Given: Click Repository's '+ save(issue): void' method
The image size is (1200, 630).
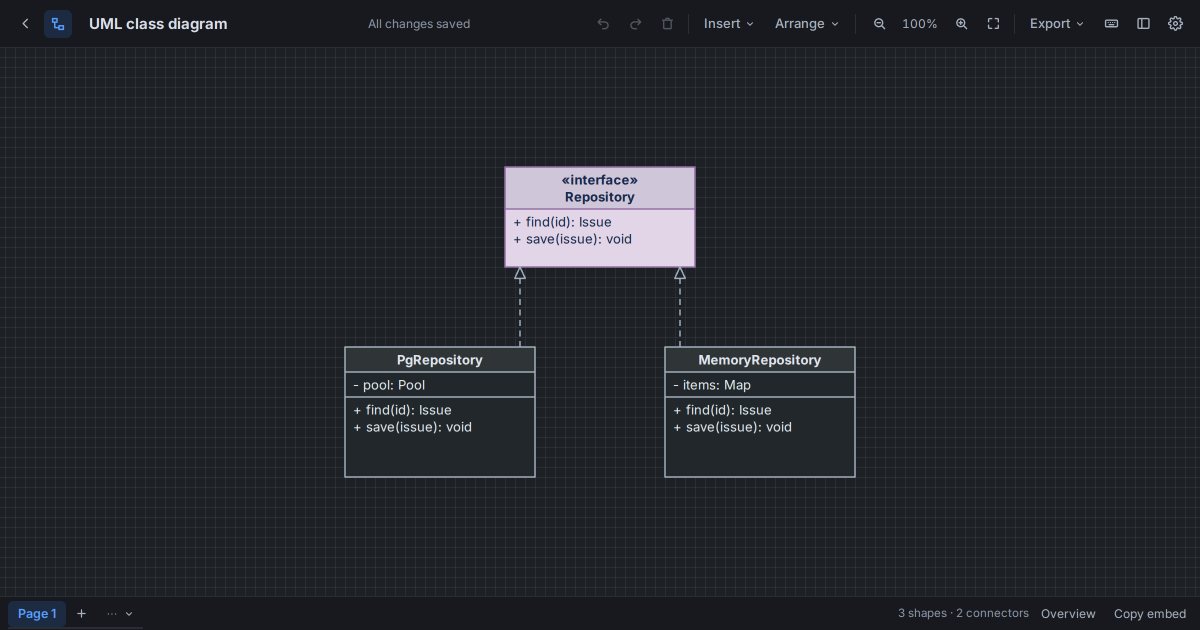Looking at the screenshot, I should click(x=572, y=239).
